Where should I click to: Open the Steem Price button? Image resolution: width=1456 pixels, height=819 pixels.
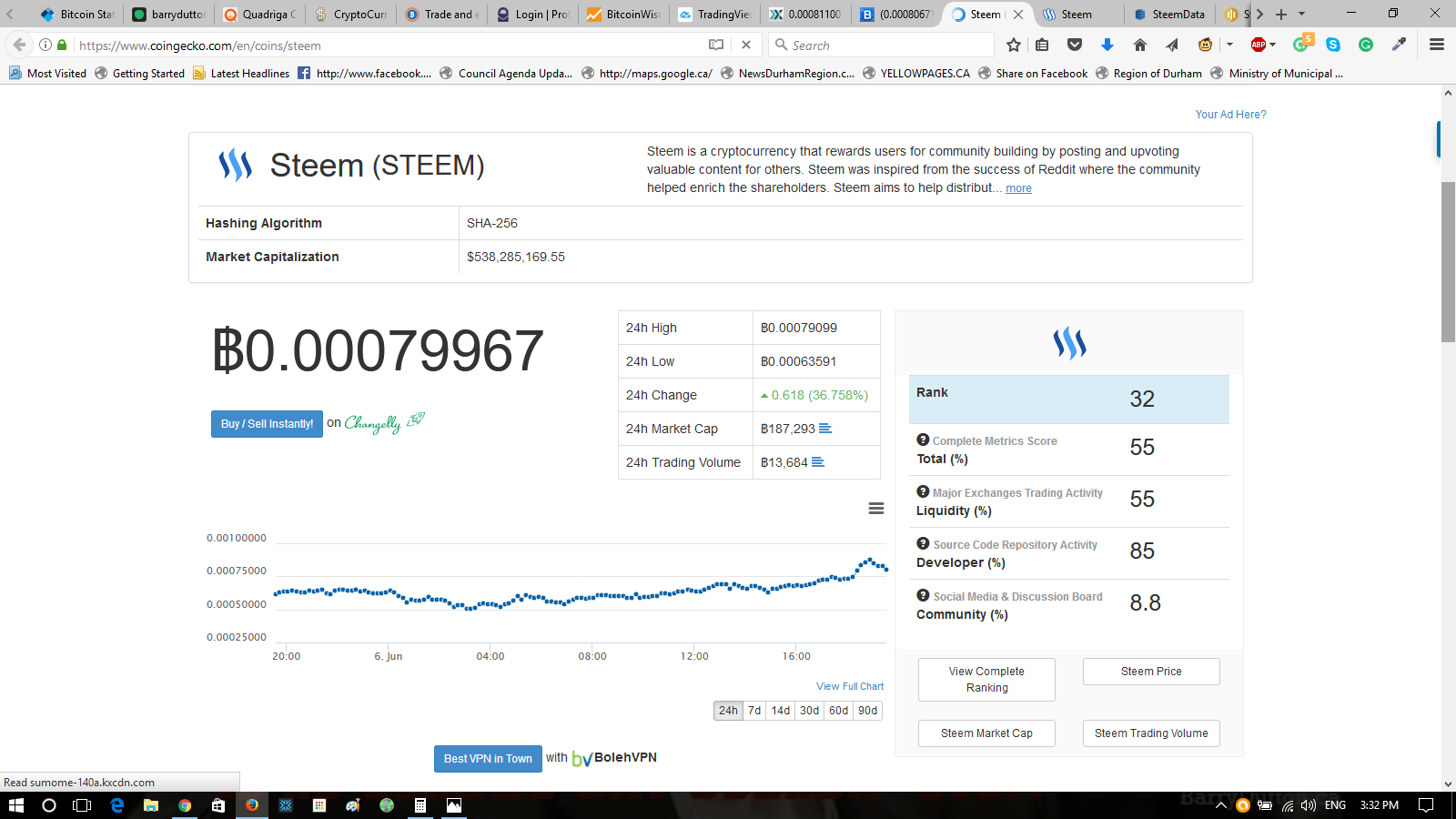(1151, 672)
